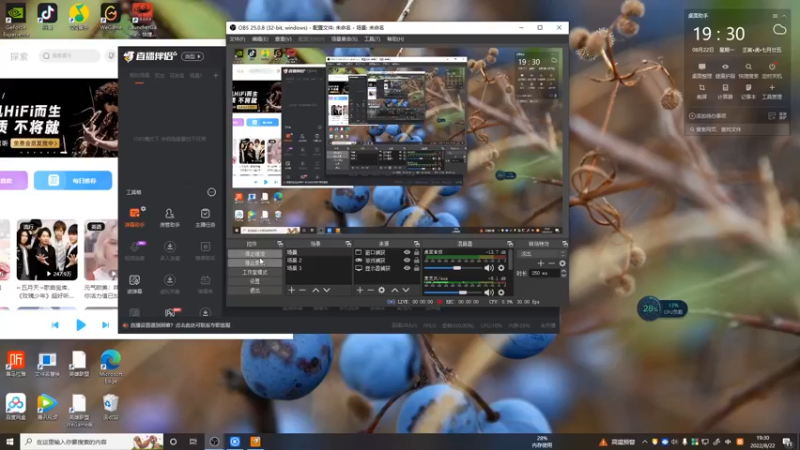Add a transition with the plus icon in 转场特效 panel
Viewport: 800px width, 450px height.
(540, 263)
